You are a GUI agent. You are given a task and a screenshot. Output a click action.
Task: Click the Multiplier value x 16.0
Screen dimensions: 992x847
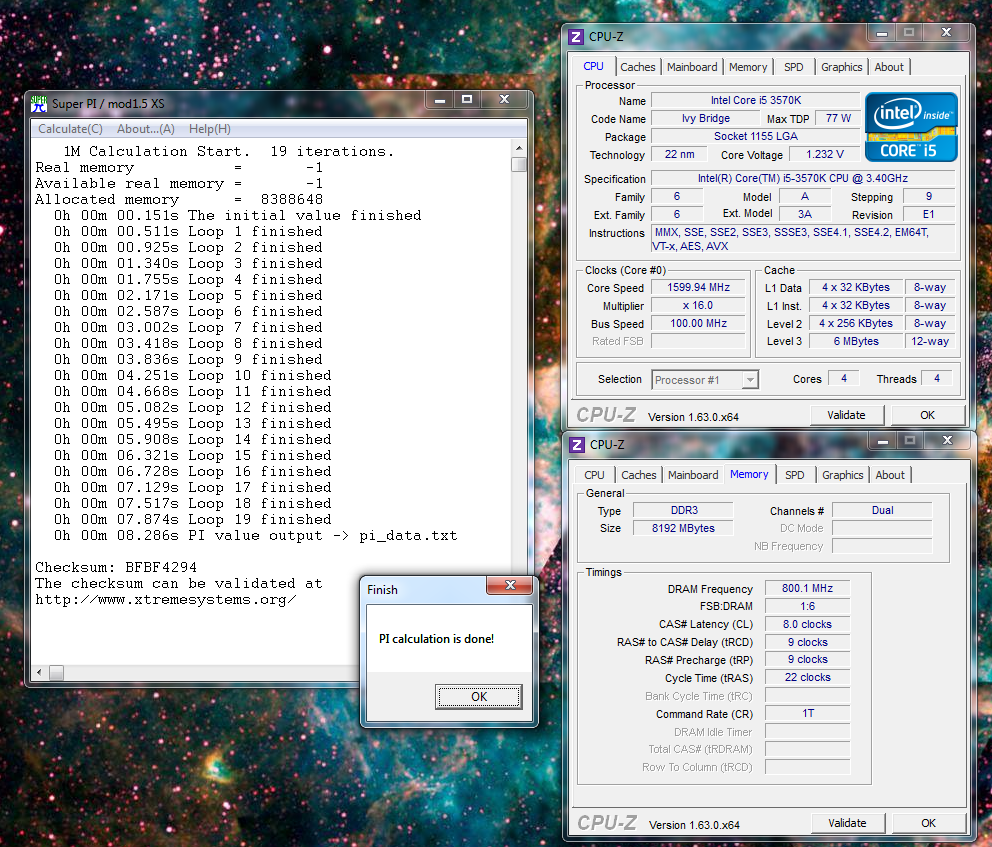pyautogui.click(x=698, y=306)
